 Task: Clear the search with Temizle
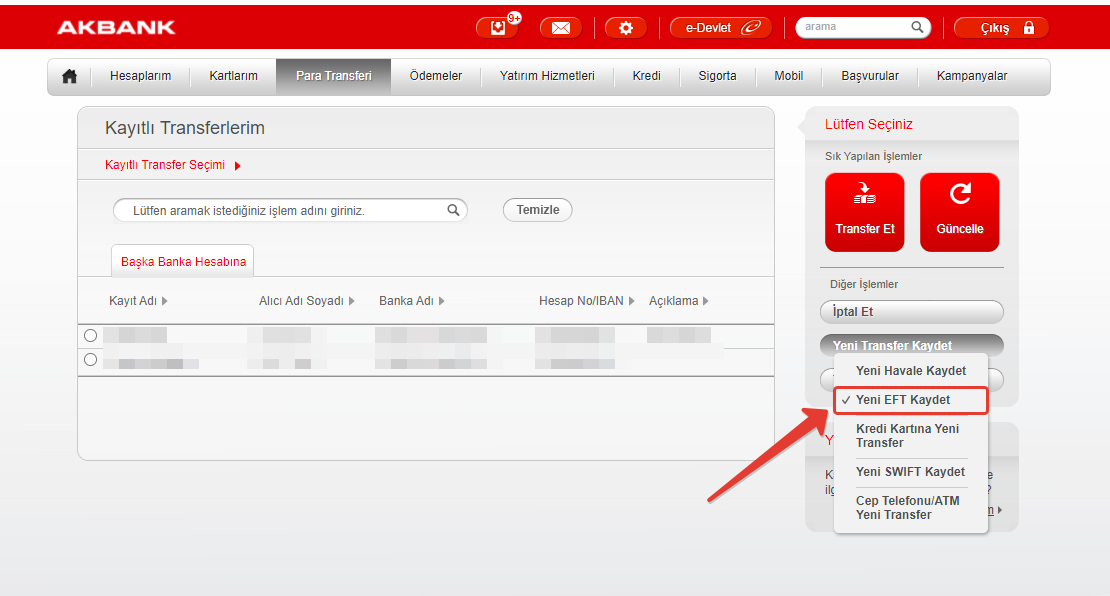point(537,210)
